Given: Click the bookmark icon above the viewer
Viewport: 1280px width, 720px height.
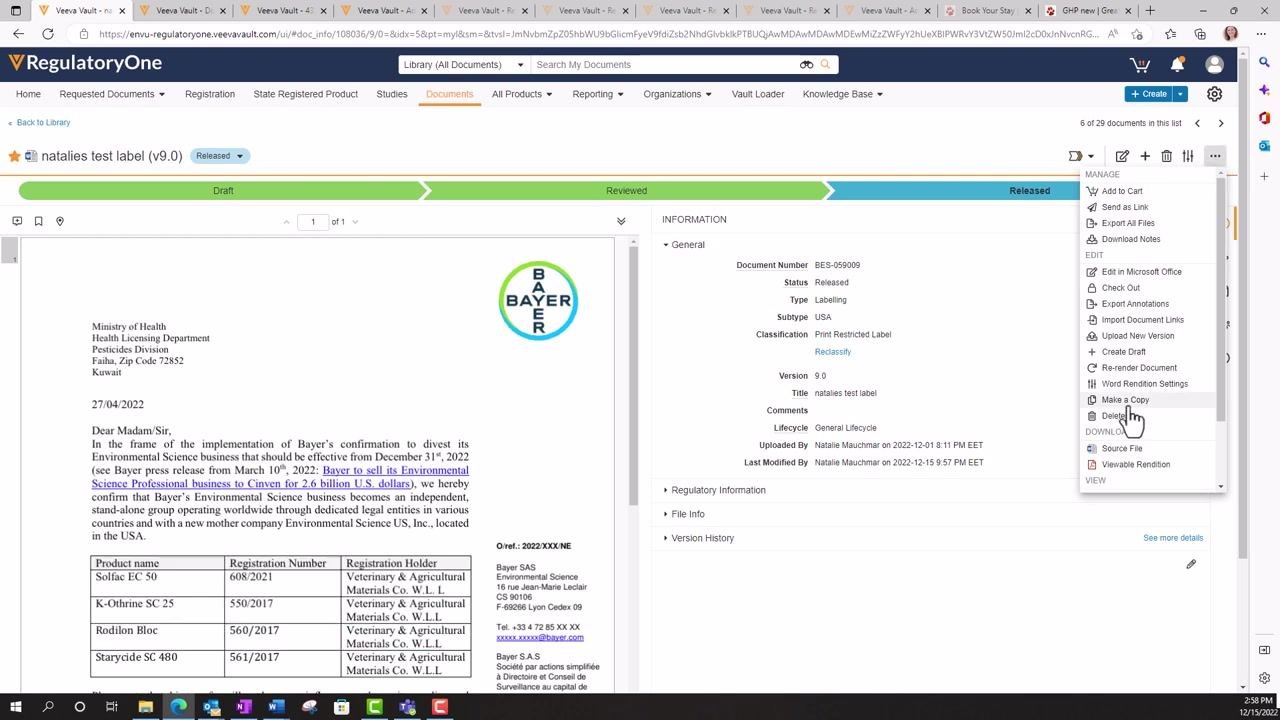Looking at the screenshot, I should [x=38, y=221].
